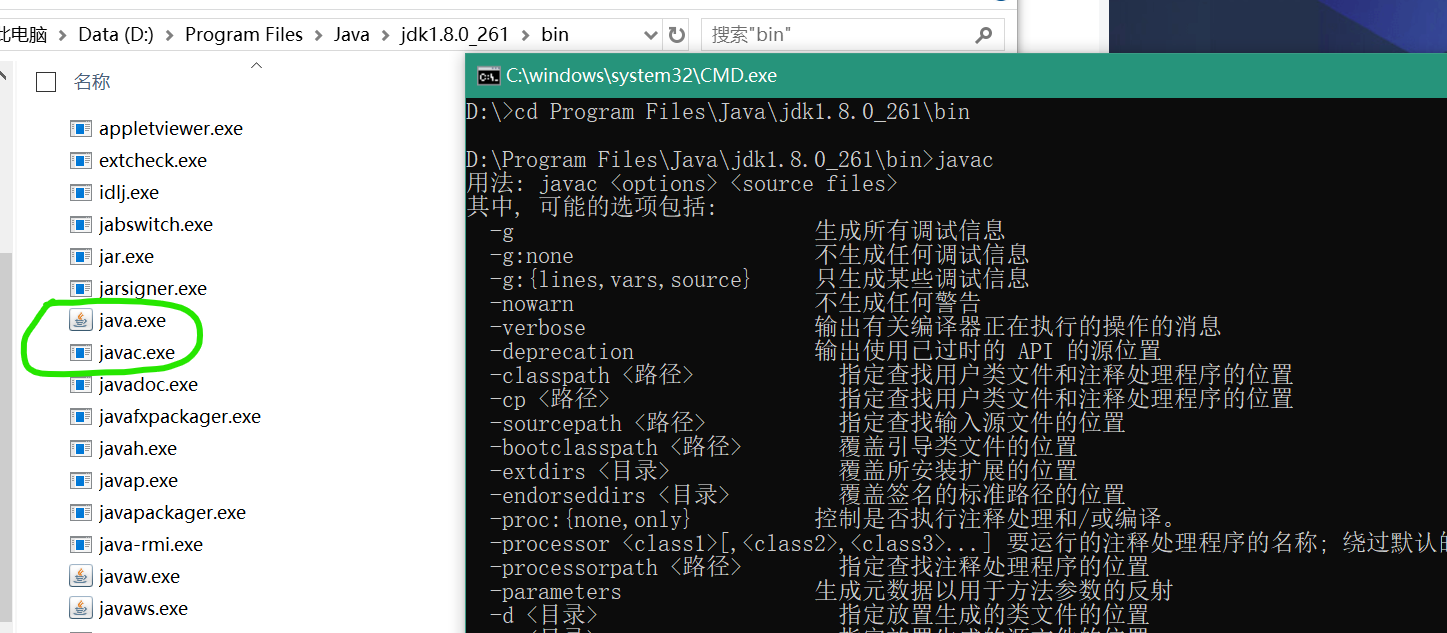Select file name javafxpackager.exe
This screenshot has width=1447, height=633.
coord(180,416)
